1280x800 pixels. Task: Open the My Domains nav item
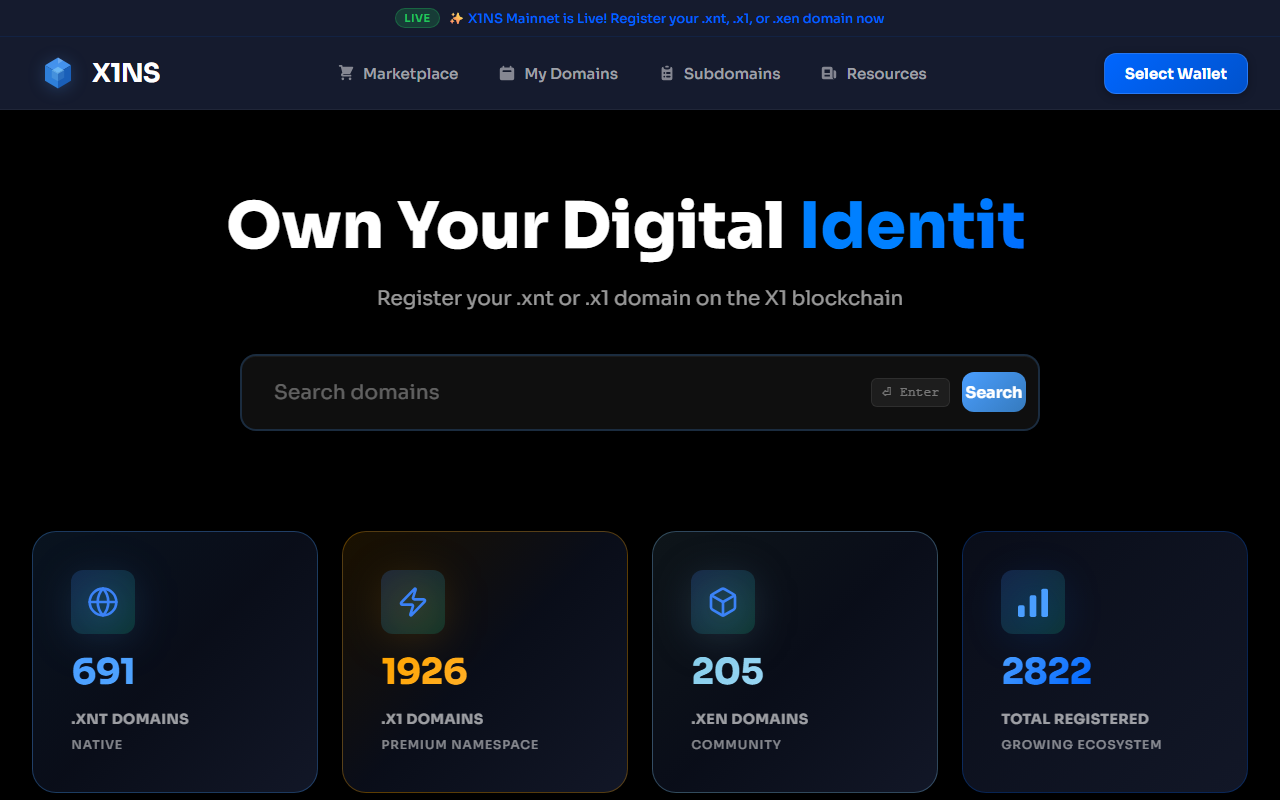click(x=559, y=73)
